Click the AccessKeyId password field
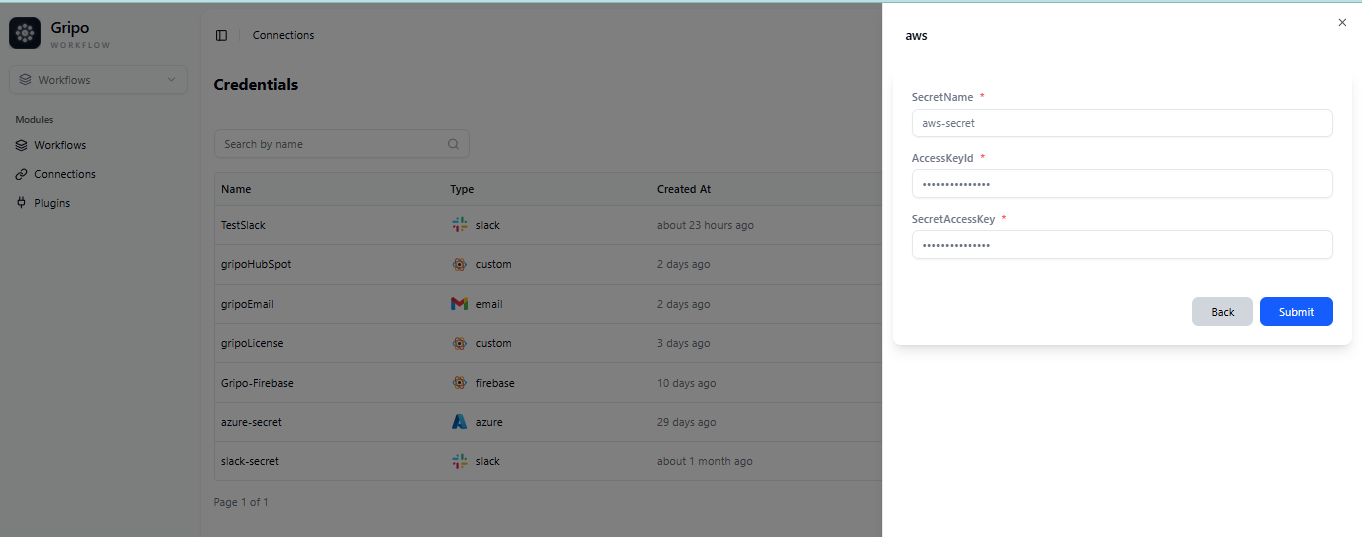 click(1122, 184)
